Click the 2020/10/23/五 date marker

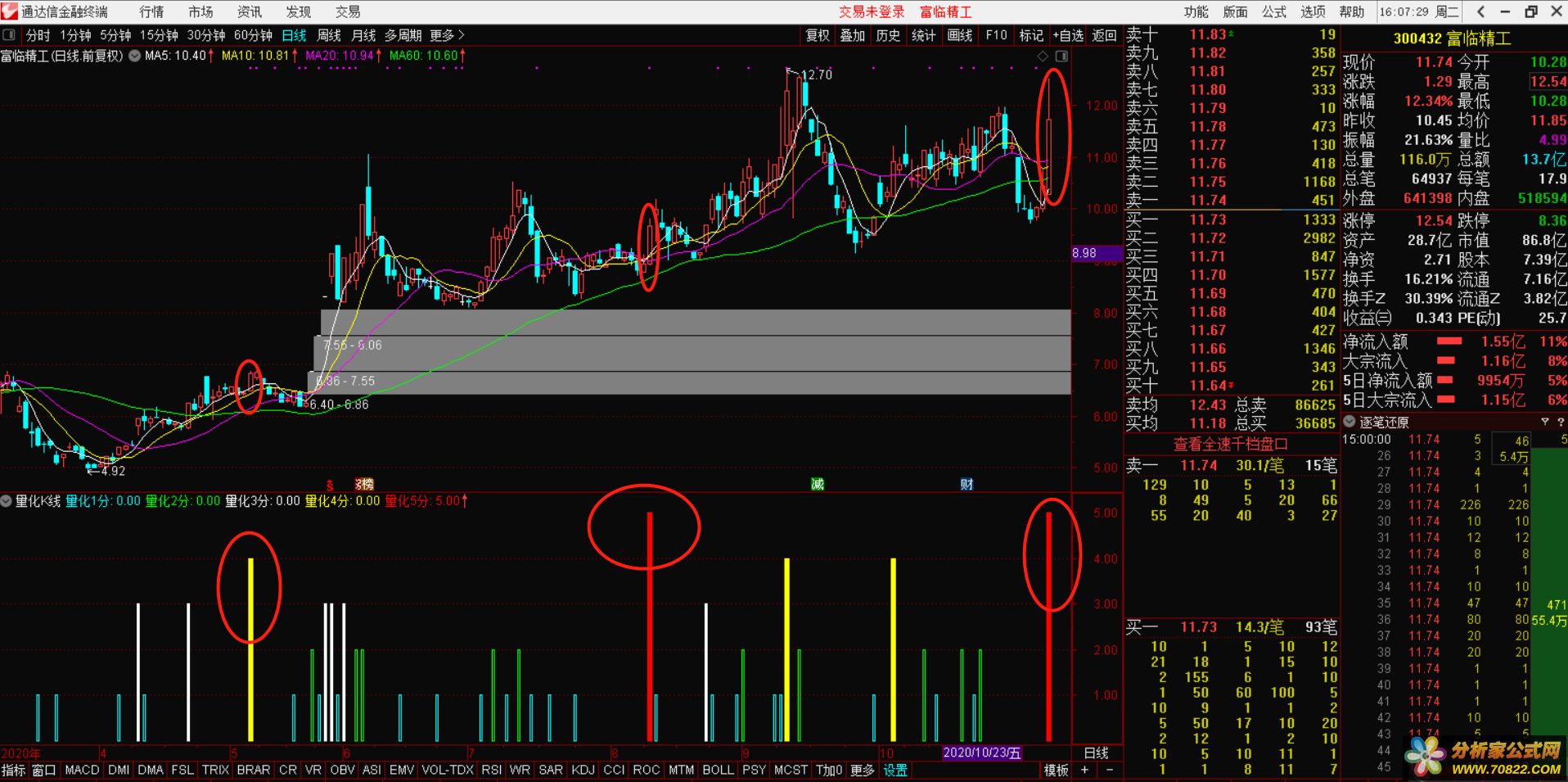click(981, 753)
